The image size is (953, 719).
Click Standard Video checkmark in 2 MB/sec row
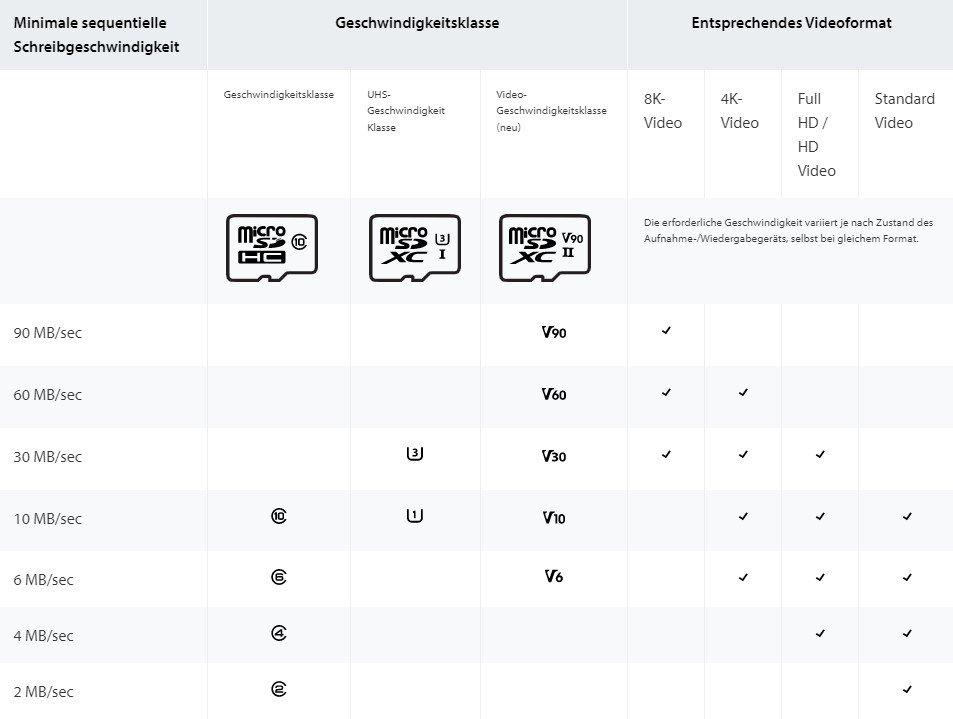pyautogui.click(x=907, y=689)
